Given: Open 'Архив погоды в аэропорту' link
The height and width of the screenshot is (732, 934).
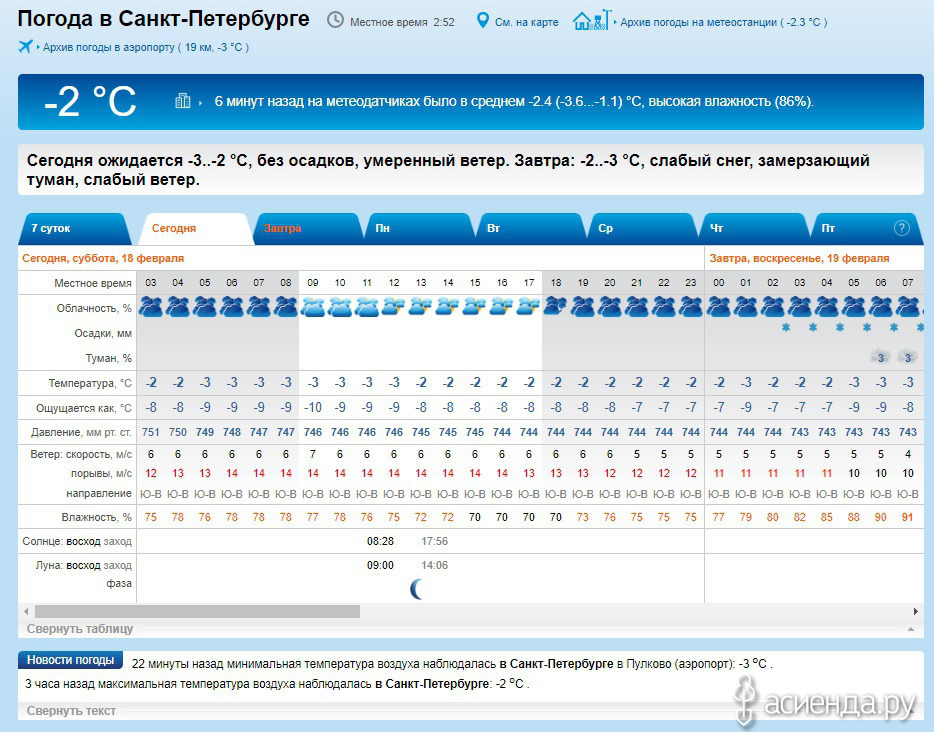Looking at the screenshot, I should point(145,47).
